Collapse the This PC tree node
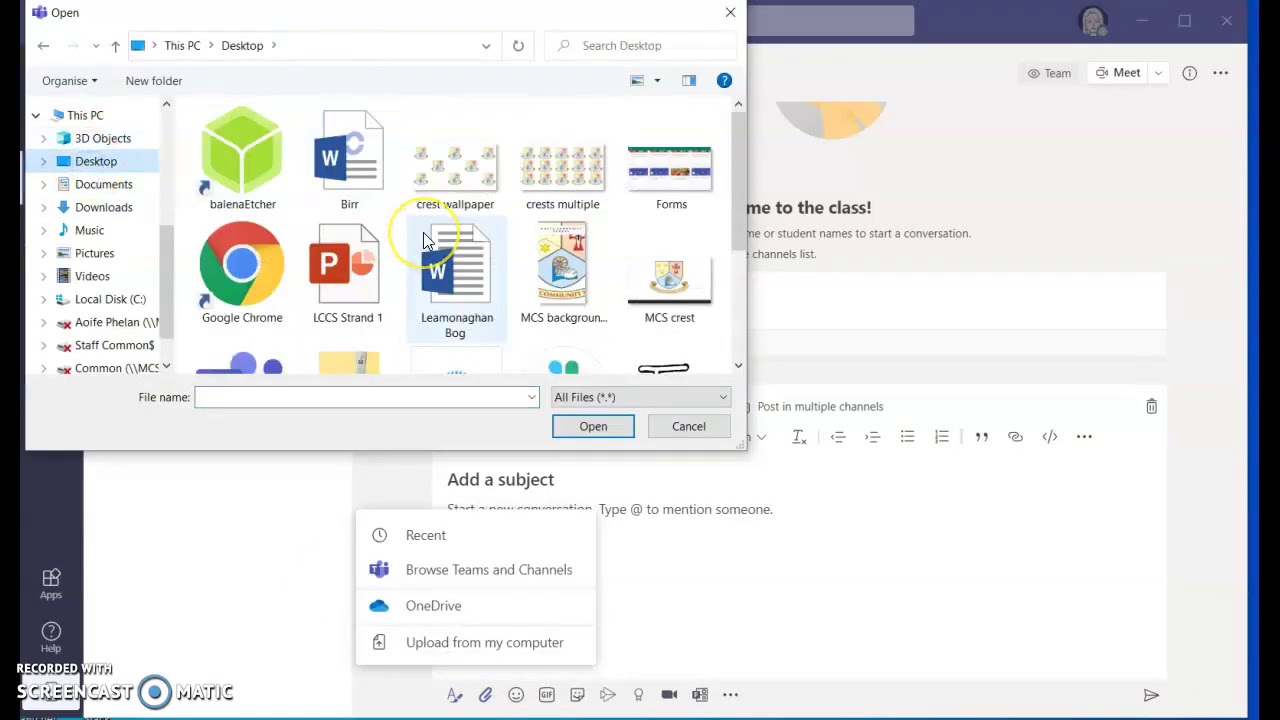The width and height of the screenshot is (1280, 720). pos(36,116)
